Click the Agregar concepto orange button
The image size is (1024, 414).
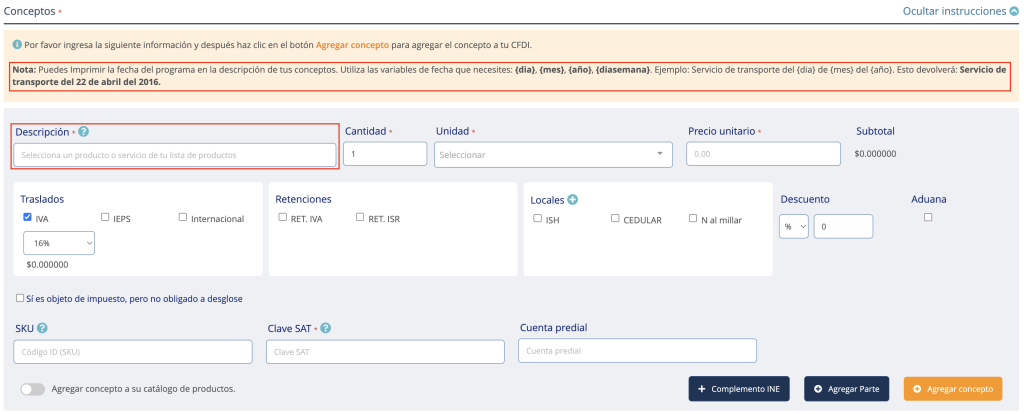click(952, 389)
